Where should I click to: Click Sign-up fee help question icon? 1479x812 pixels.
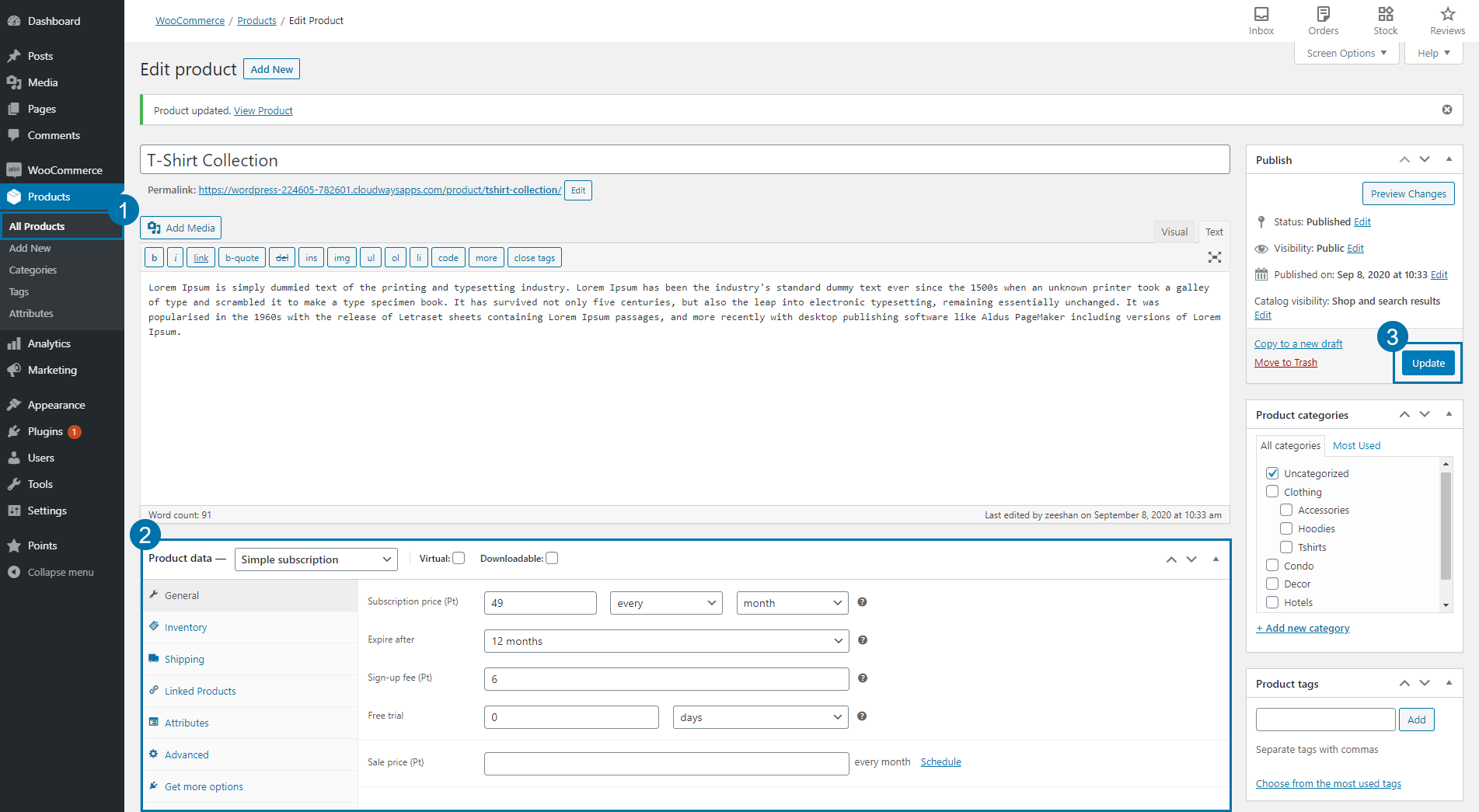(862, 678)
